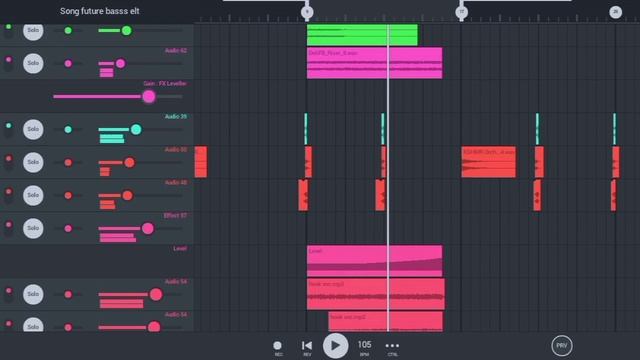Tap the PRV circular button
The width and height of the screenshot is (640, 360).
point(562,346)
